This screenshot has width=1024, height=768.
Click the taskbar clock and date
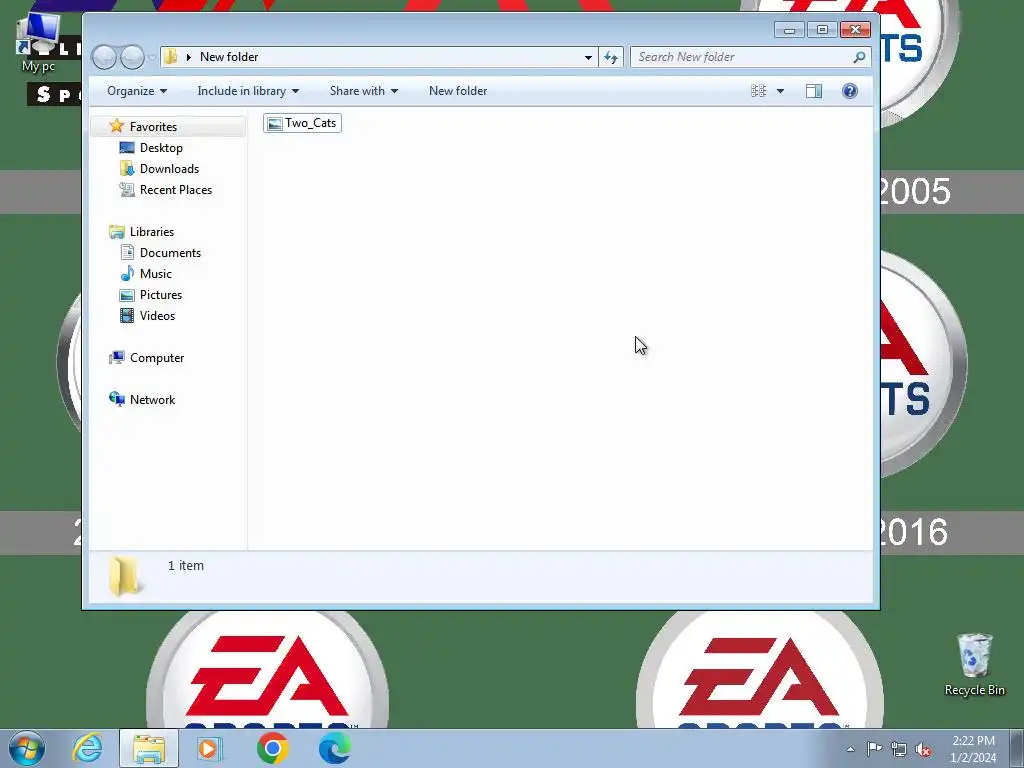tap(972, 749)
